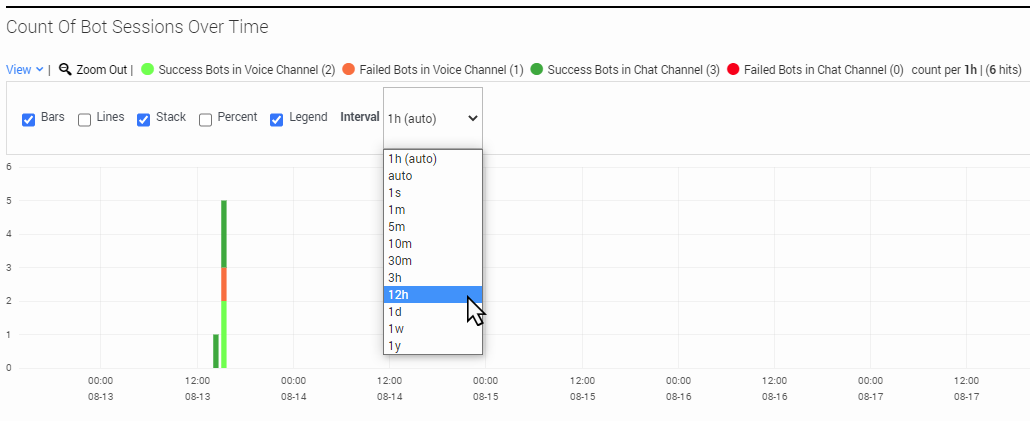The width and height of the screenshot is (1030, 421).
Task: Click Failed Bots in Chat Channel red dot
Action: pyautogui.click(x=733, y=70)
